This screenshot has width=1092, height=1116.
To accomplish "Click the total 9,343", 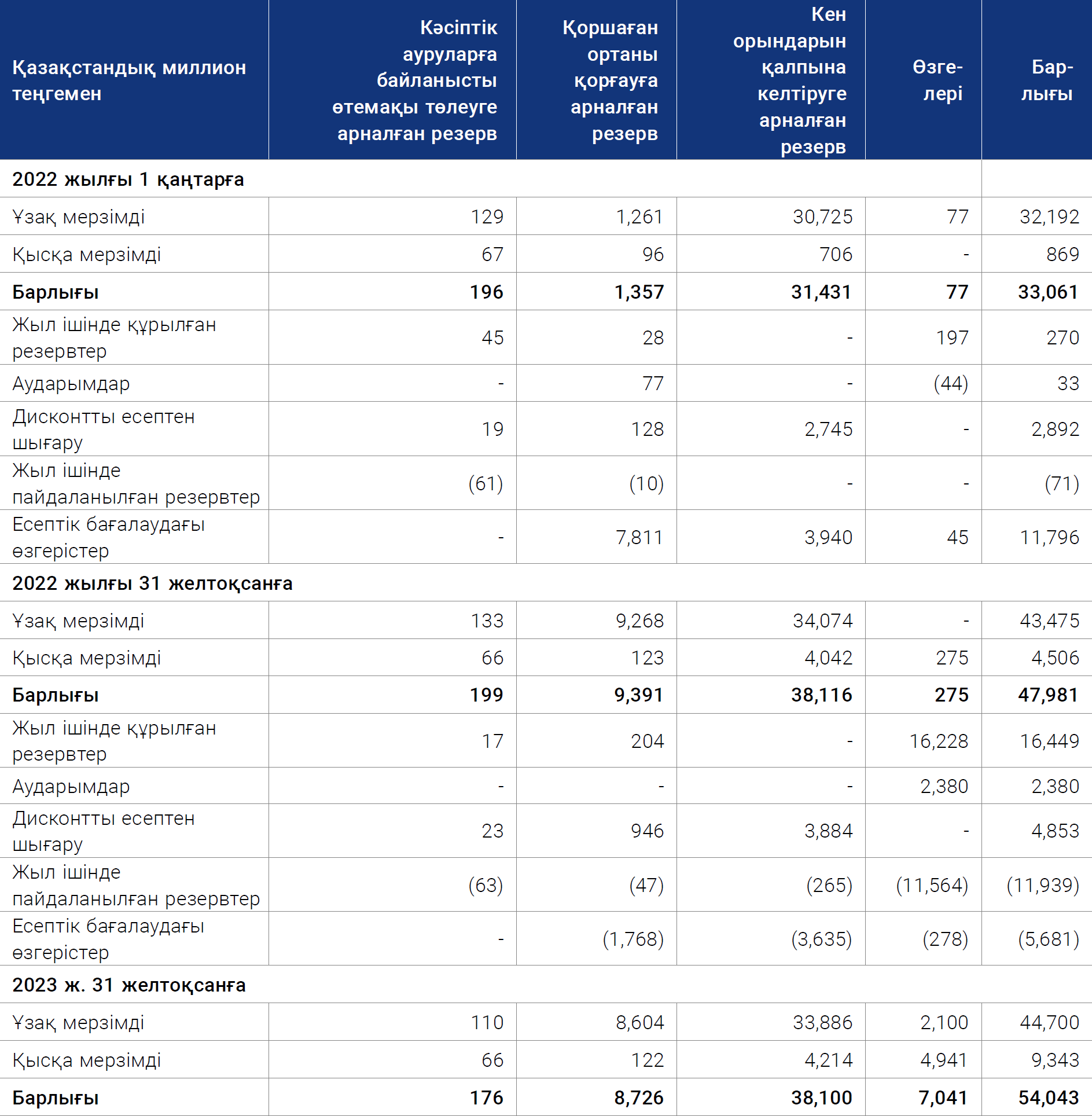I will point(1055,1060).
